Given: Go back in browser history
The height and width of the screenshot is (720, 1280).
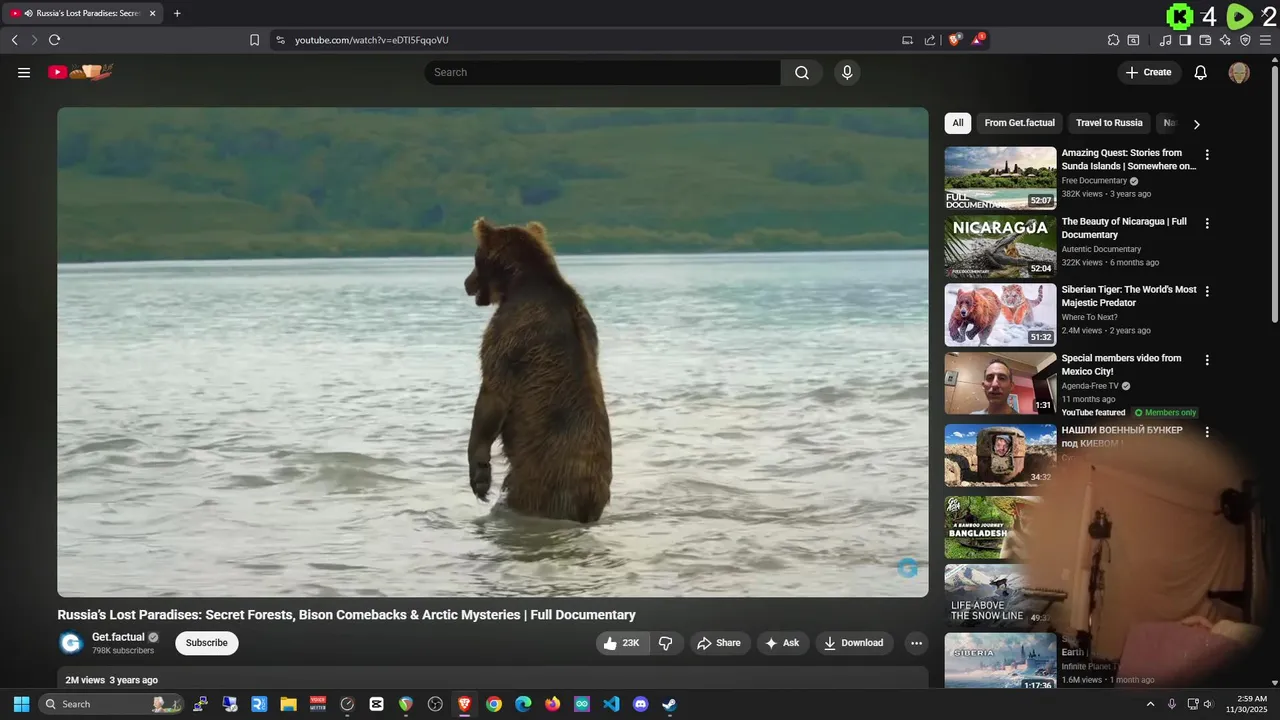Looking at the screenshot, I should click(14, 40).
